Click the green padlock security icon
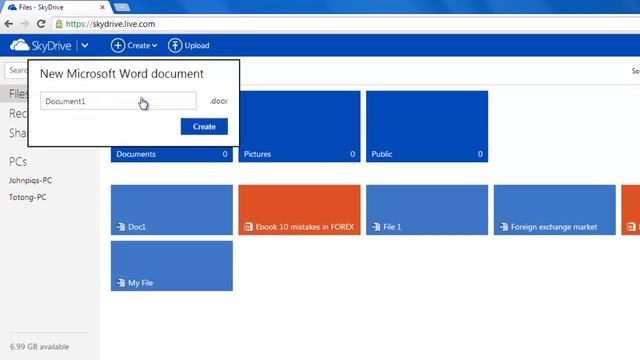Viewport: 640px width, 360px height. 59,24
